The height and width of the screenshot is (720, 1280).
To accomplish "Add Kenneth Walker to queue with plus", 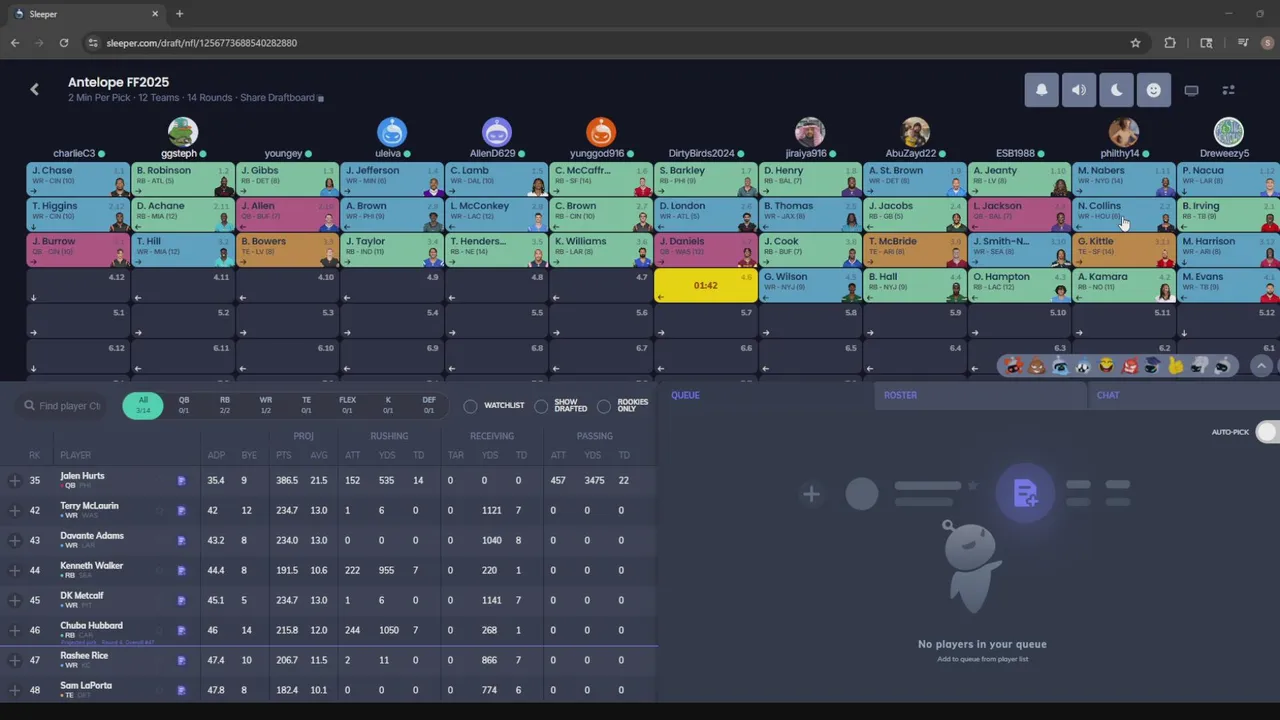I will tap(15, 571).
